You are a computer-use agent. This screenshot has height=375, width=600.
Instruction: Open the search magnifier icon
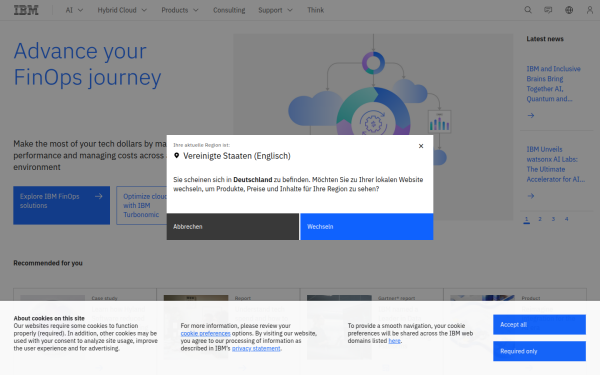pyautogui.click(x=528, y=10)
